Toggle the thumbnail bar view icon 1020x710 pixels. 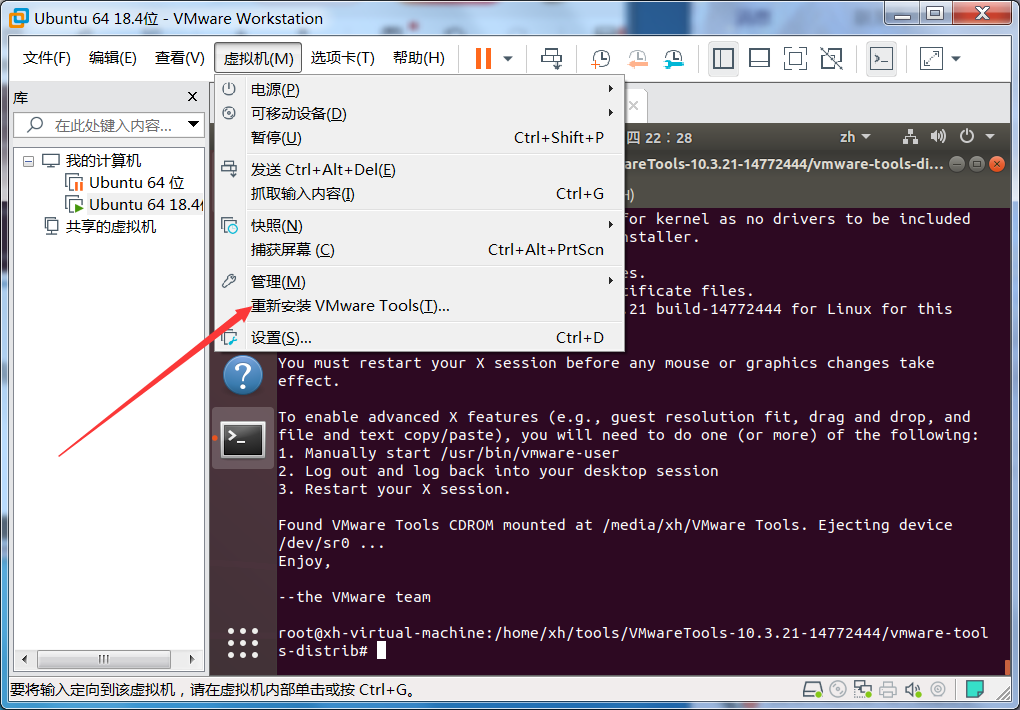pos(759,59)
